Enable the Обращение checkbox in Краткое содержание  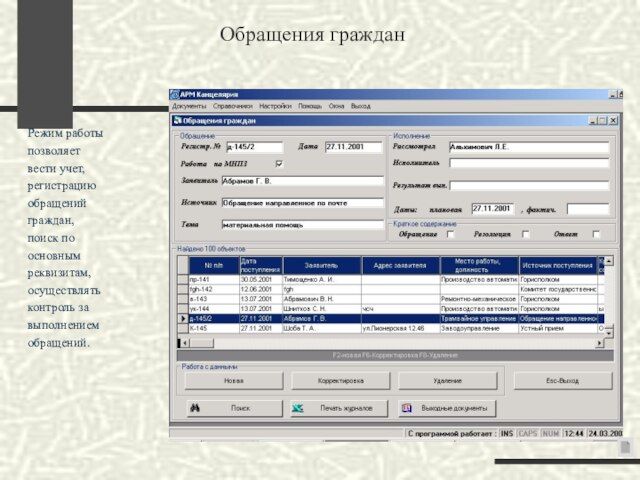451,234
